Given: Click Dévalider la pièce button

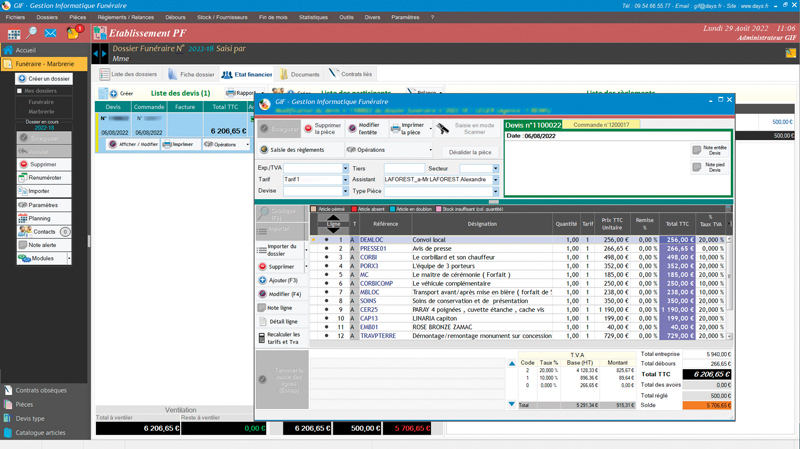Looking at the screenshot, I should pos(470,152).
